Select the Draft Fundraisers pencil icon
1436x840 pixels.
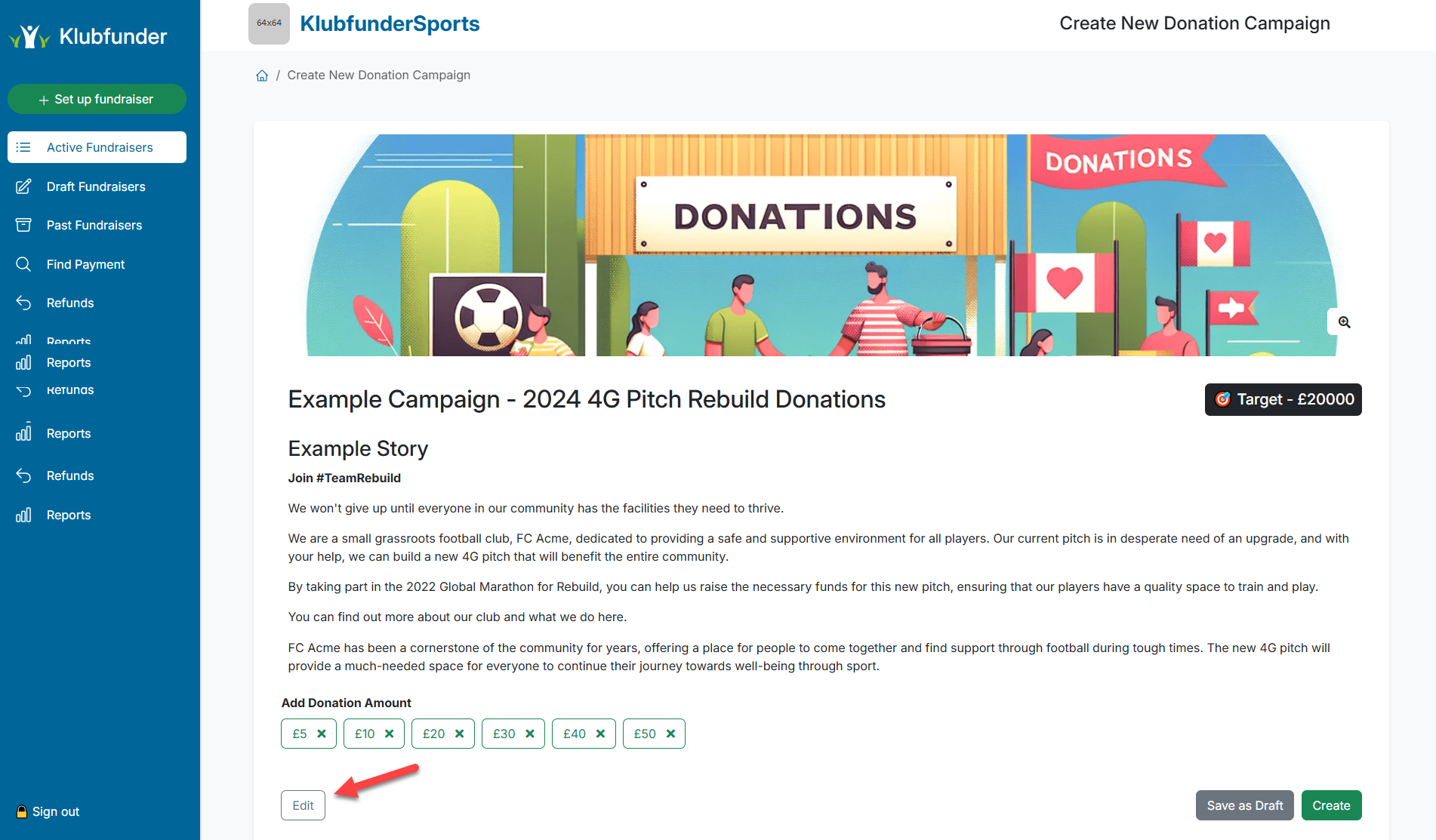tap(23, 186)
